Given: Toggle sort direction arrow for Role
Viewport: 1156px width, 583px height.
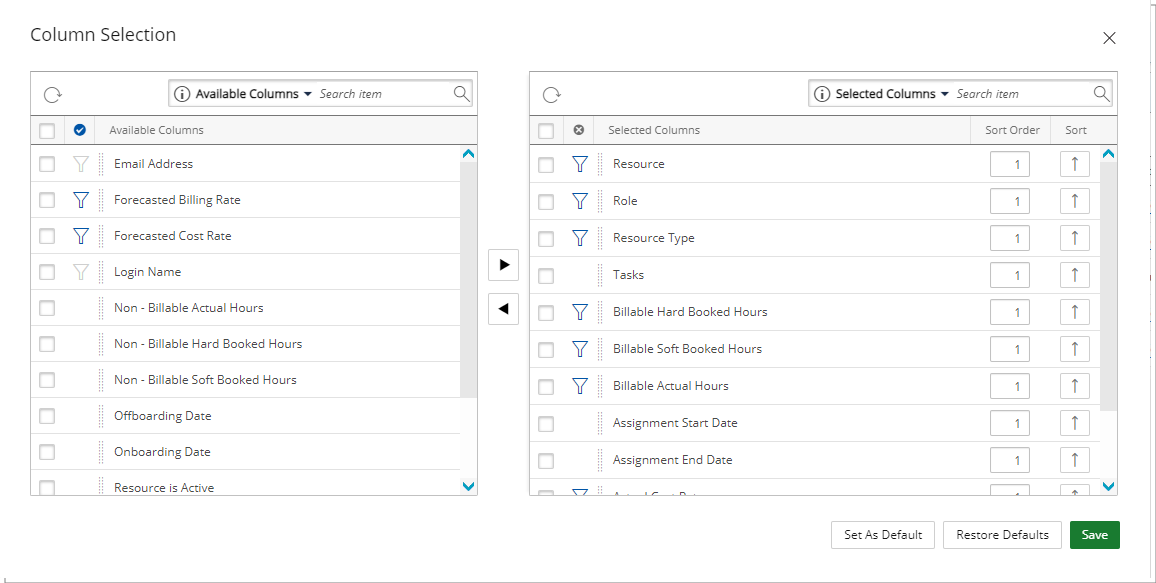Looking at the screenshot, I should pyautogui.click(x=1074, y=201).
